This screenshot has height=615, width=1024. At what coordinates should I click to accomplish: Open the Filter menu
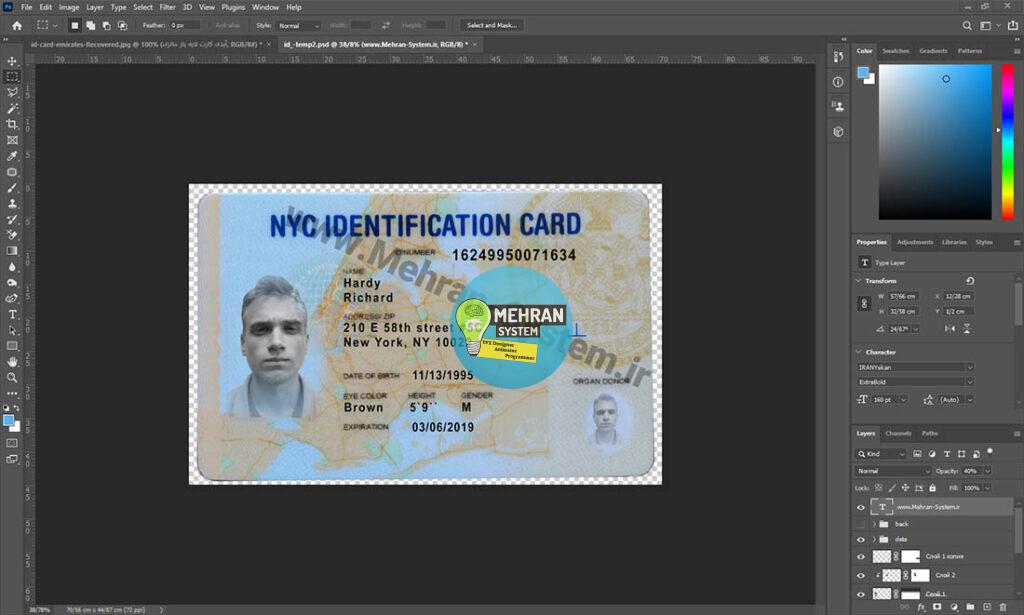(167, 6)
